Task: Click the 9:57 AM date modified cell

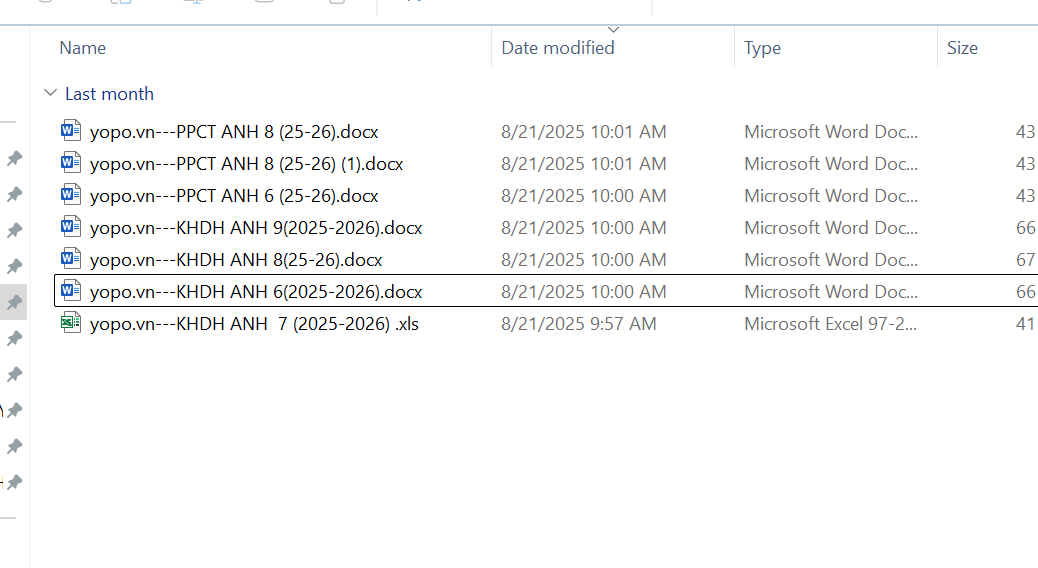Action: pyautogui.click(x=579, y=324)
